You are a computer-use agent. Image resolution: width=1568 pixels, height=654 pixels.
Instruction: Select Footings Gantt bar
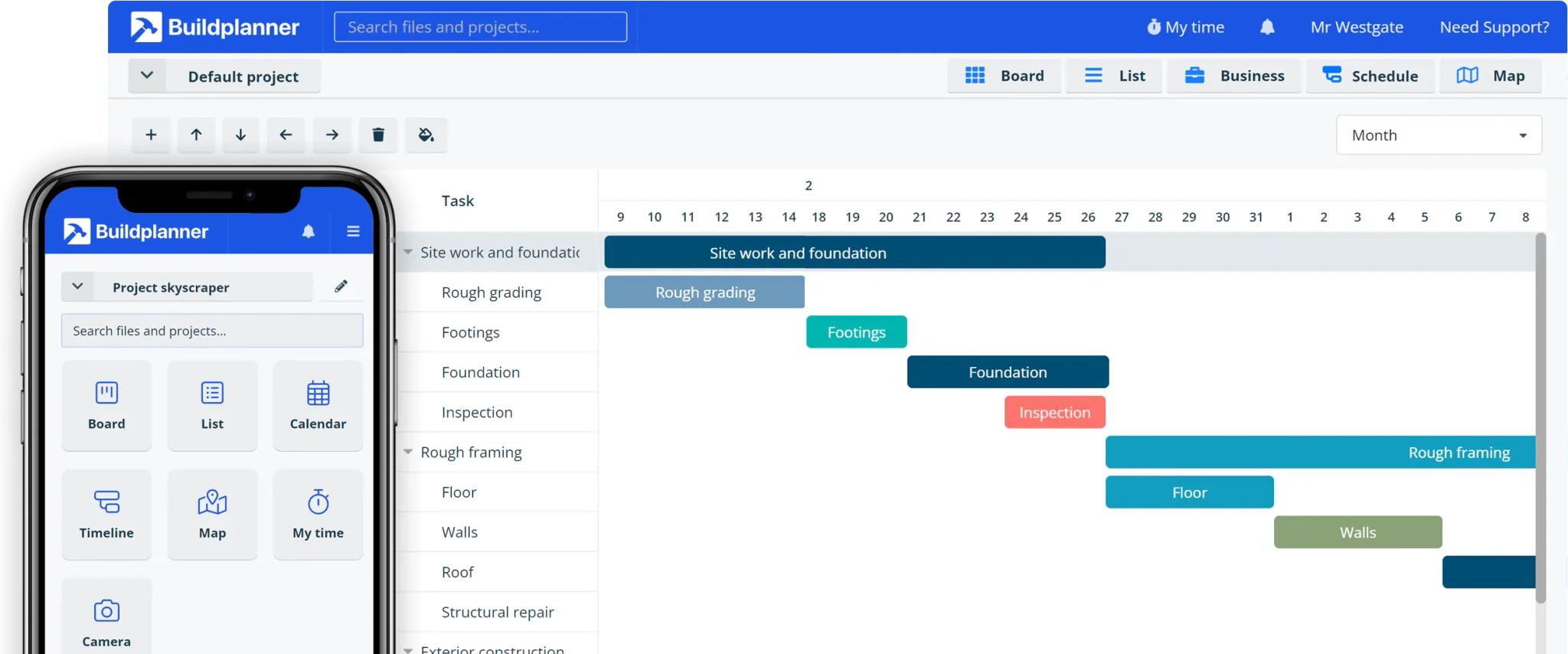[857, 332]
